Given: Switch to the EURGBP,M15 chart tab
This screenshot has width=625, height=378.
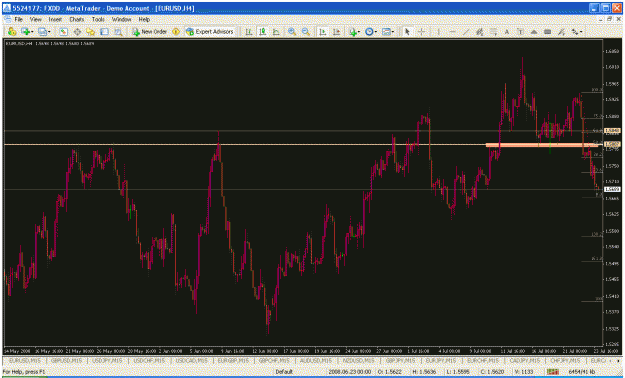Looking at the screenshot, I should tap(233, 360).
